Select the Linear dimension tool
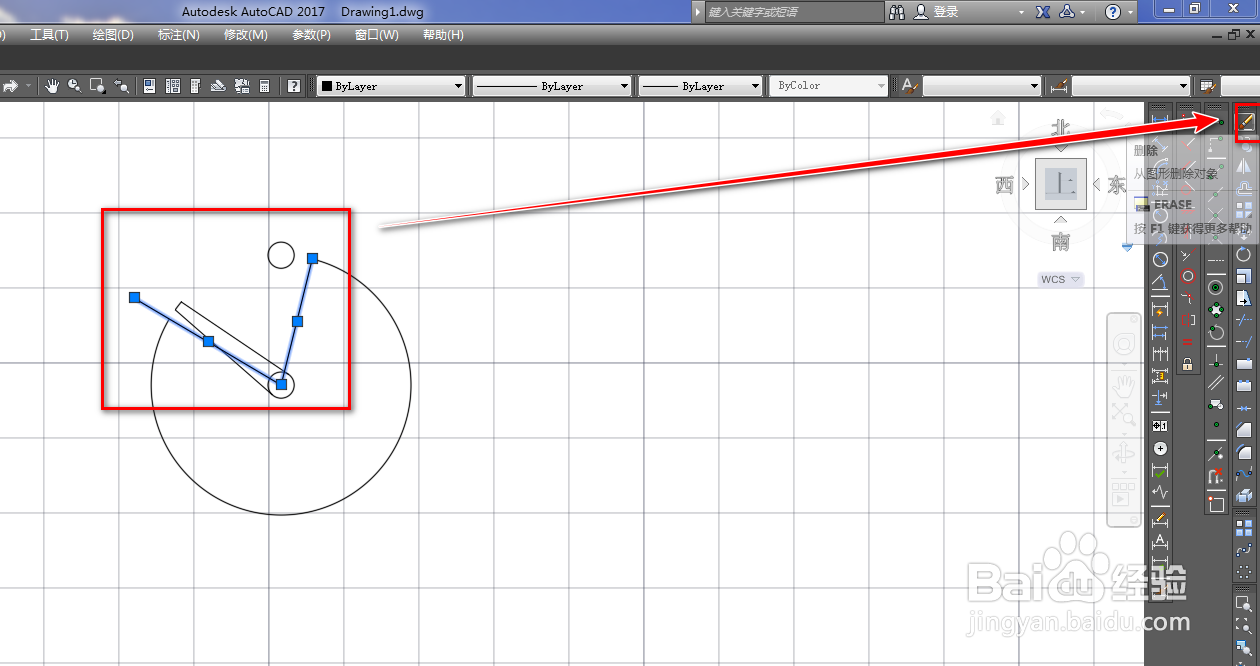This screenshot has width=1260, height=666. tap(1160, 119)
